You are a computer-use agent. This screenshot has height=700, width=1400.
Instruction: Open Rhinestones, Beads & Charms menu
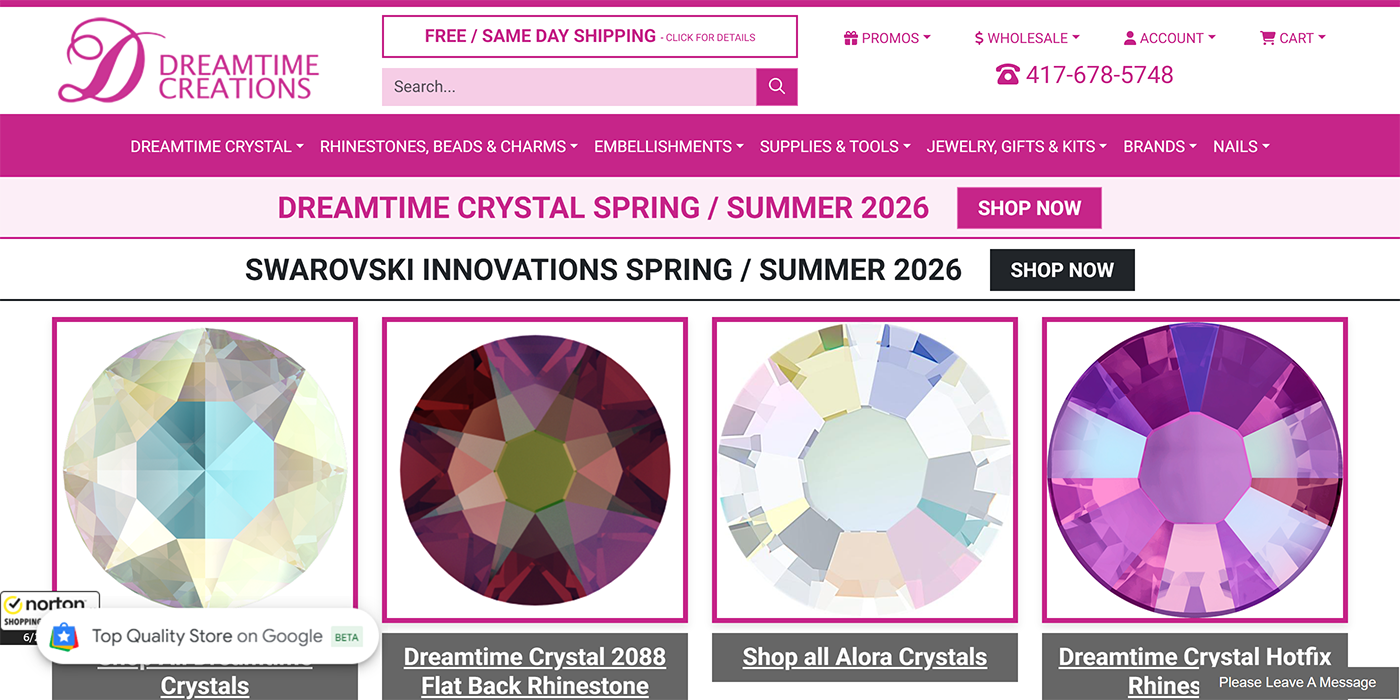(448, 146)
